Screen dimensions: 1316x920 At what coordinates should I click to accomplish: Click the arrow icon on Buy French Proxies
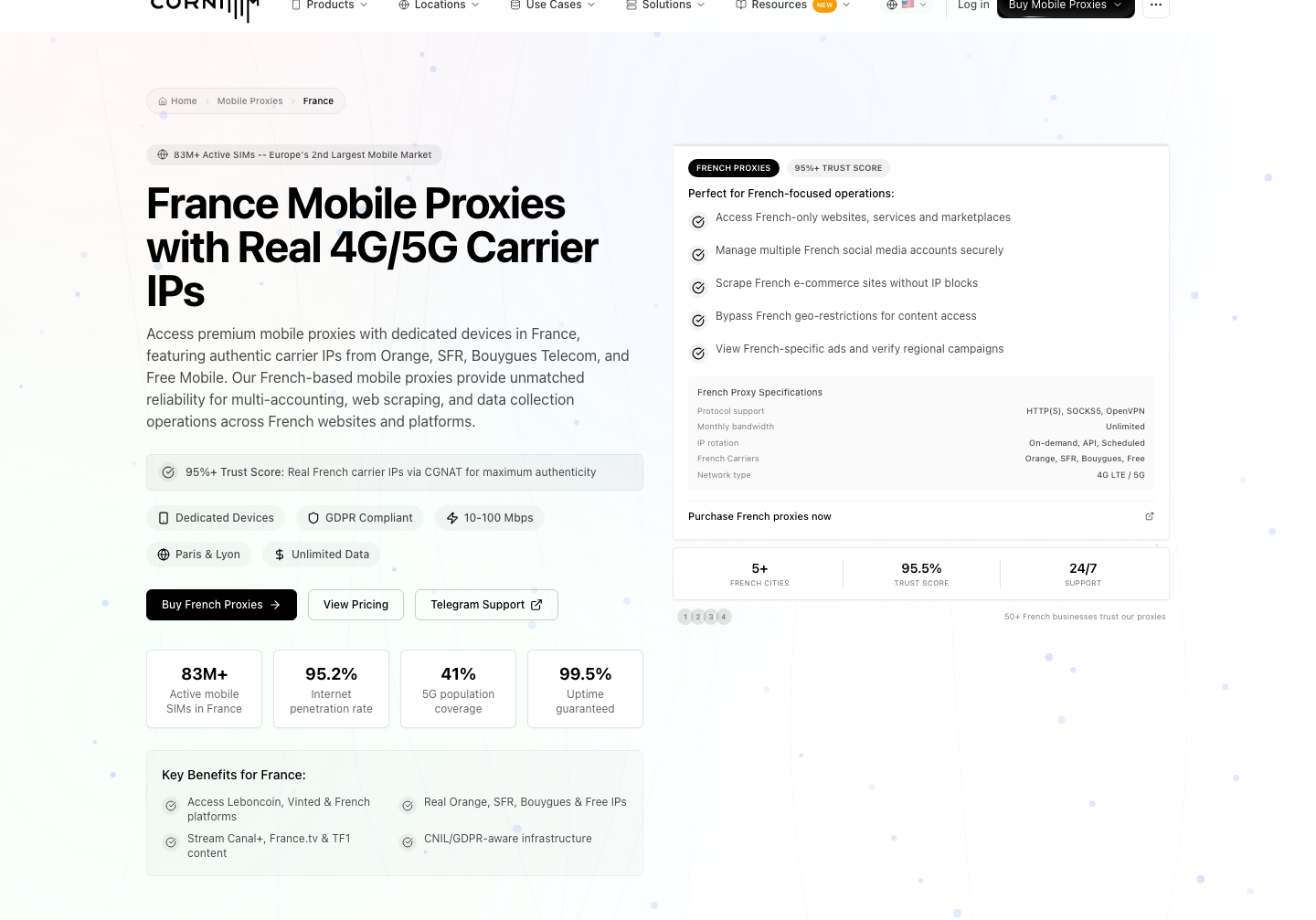275,605
